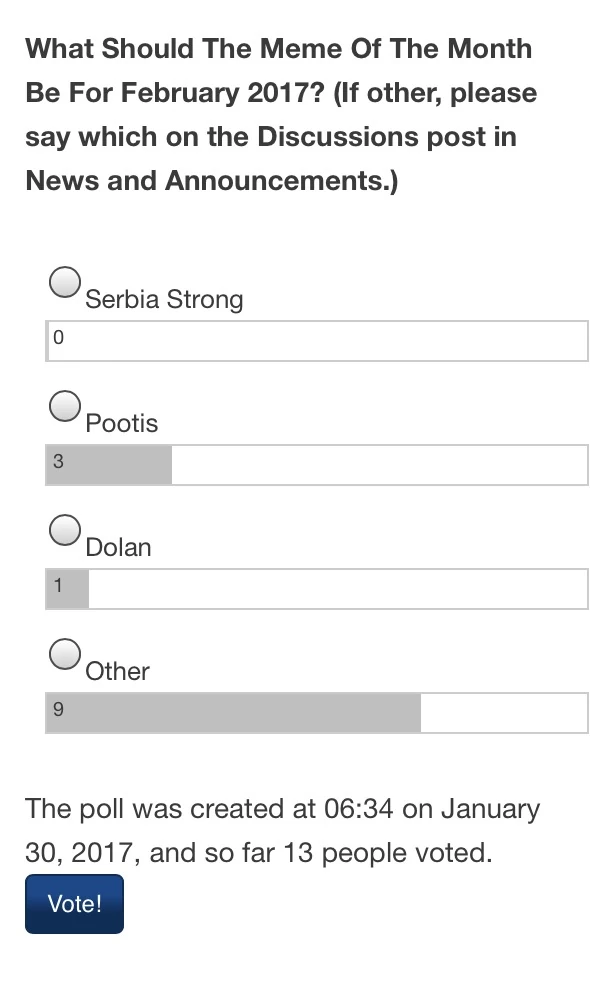Click the number 1 in the Dolan bar

[x=58, y=588]
